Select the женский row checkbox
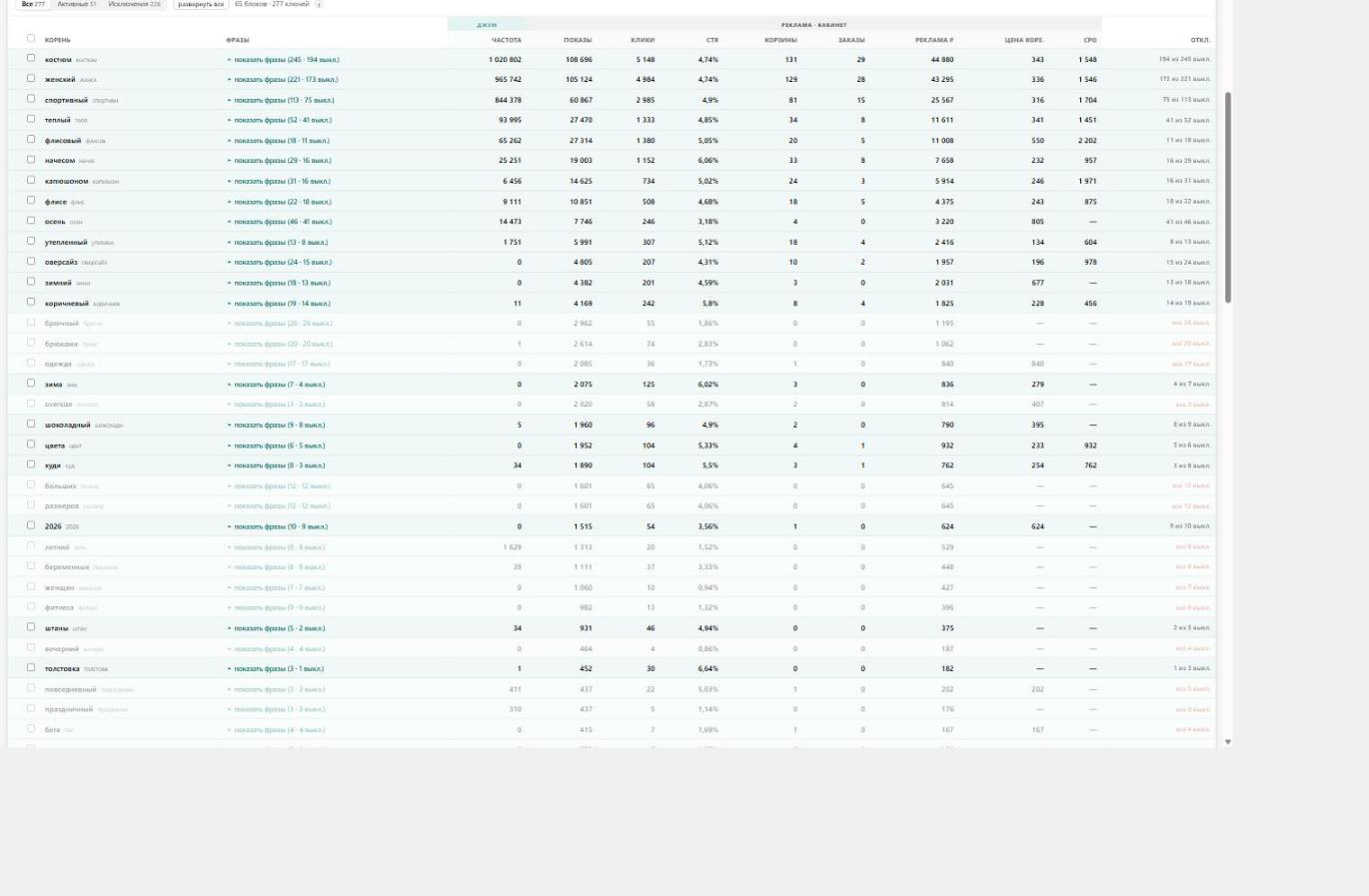1369x896 pixels. point(31,79)
